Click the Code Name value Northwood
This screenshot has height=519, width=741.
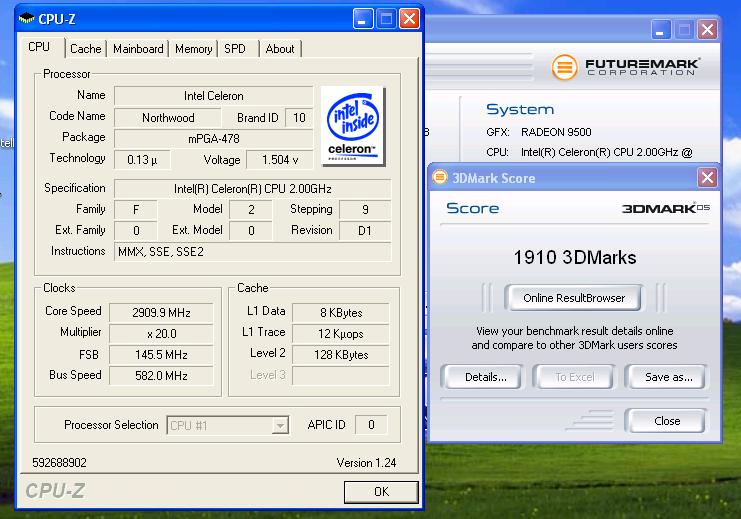168,118
